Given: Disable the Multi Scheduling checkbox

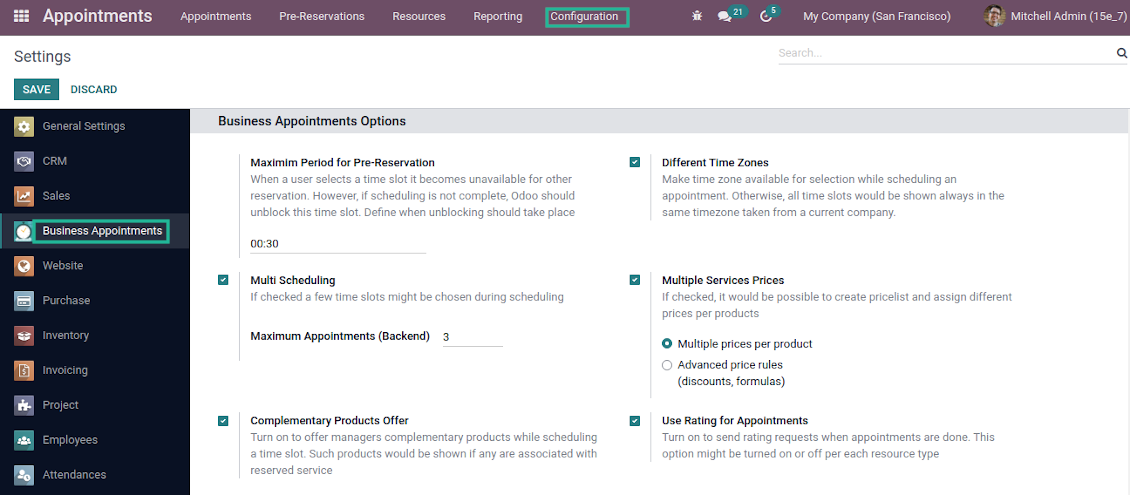Looking at the screenshot, I should pyautogui.click(x=223, y=281).
